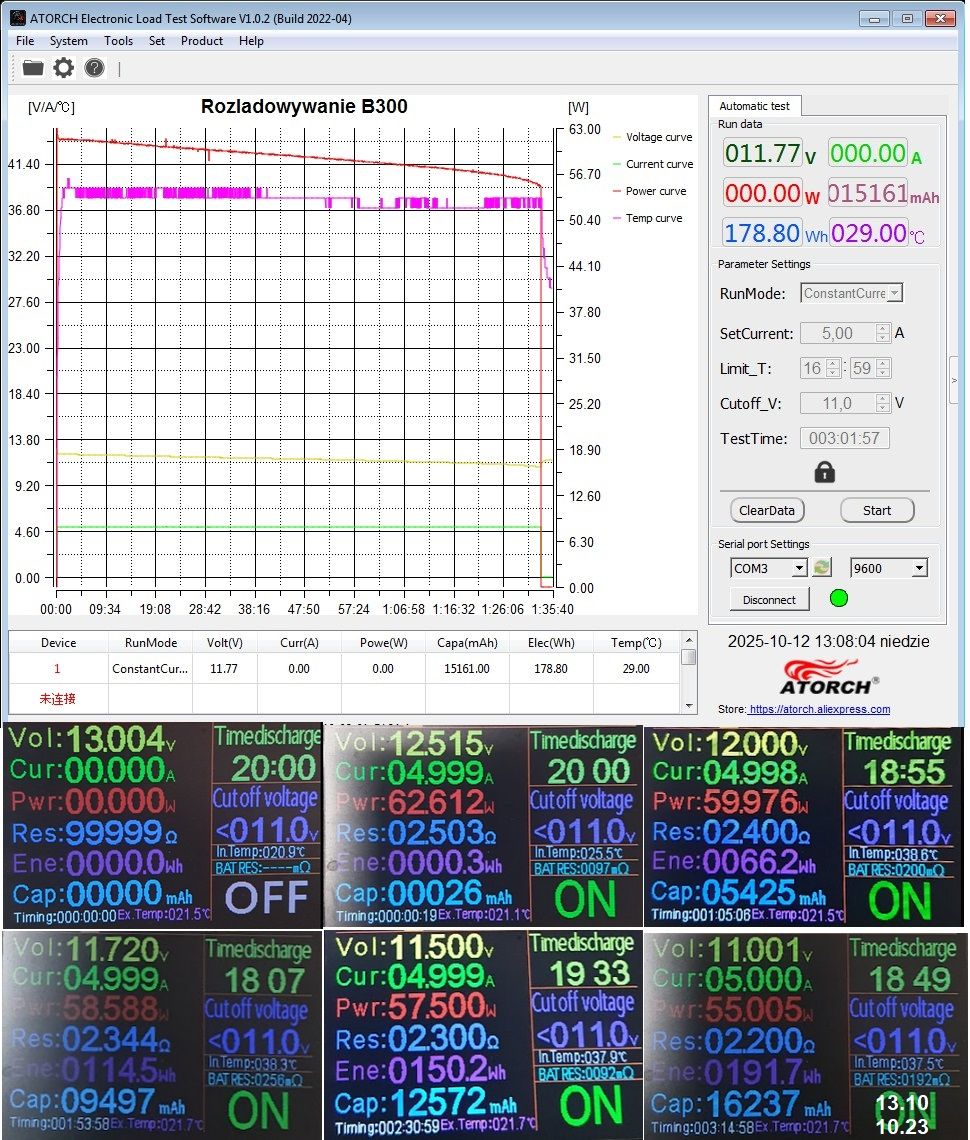Click the SetCurrent stepper arrows
This screenshot has height=1140, width=970.
click(883, 333)
